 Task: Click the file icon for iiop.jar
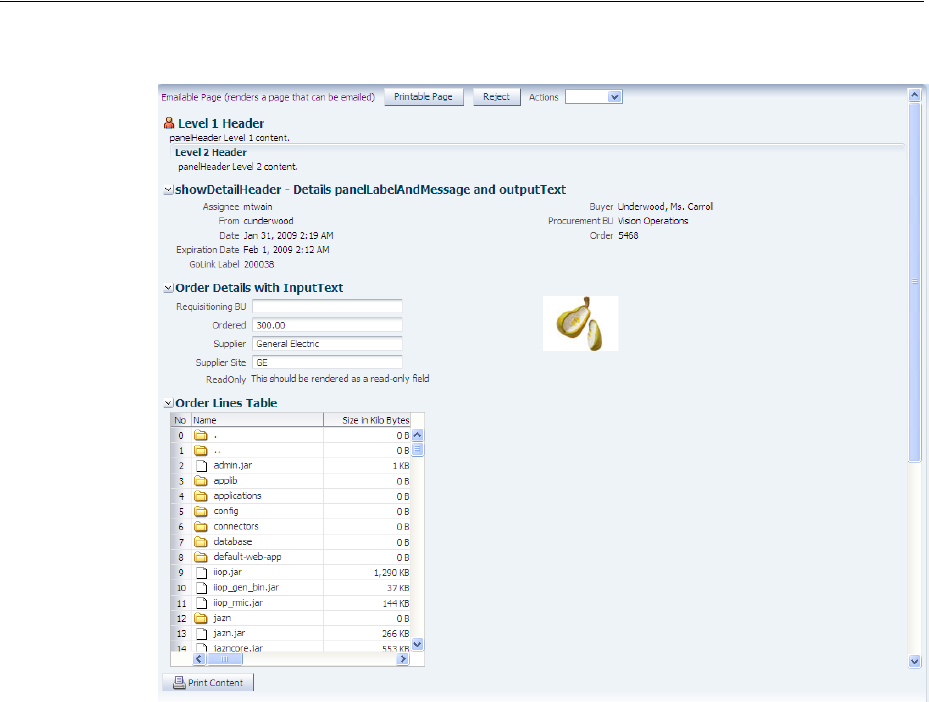pyautogui.click(x=201, y=573)
